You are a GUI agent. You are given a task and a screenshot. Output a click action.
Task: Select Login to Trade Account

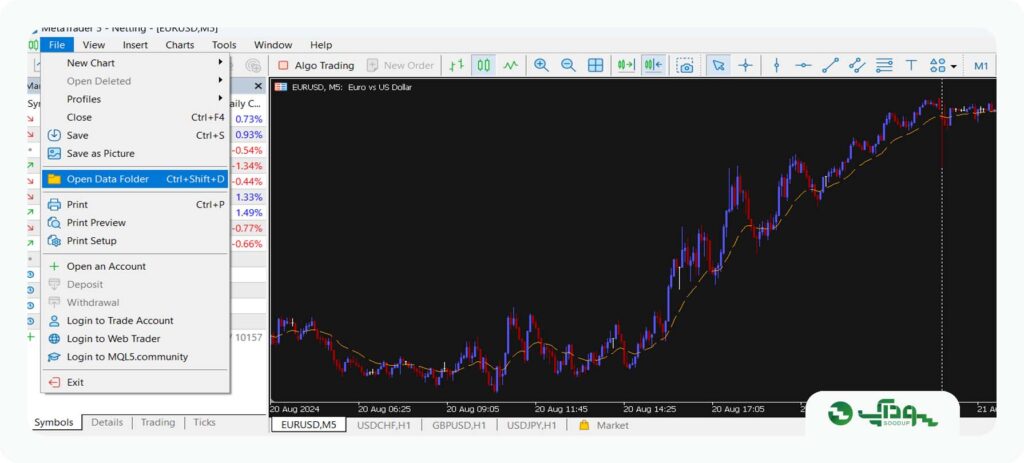pyautogui.click(x=135, y=321)
